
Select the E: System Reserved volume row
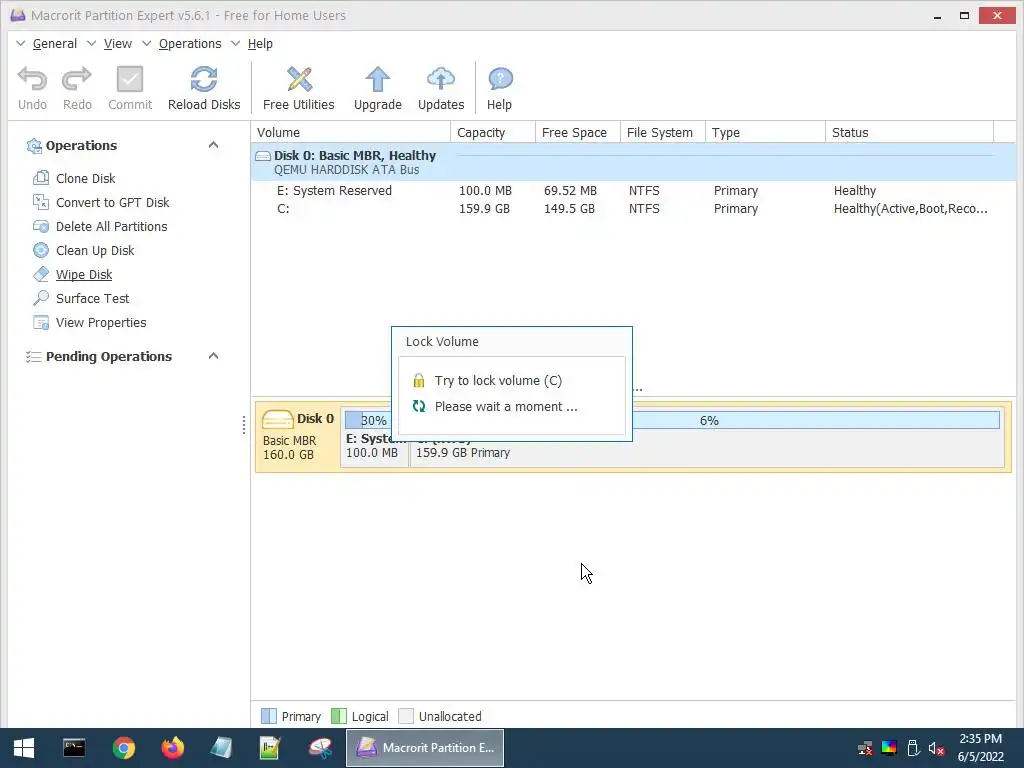[x=633, y=191]
